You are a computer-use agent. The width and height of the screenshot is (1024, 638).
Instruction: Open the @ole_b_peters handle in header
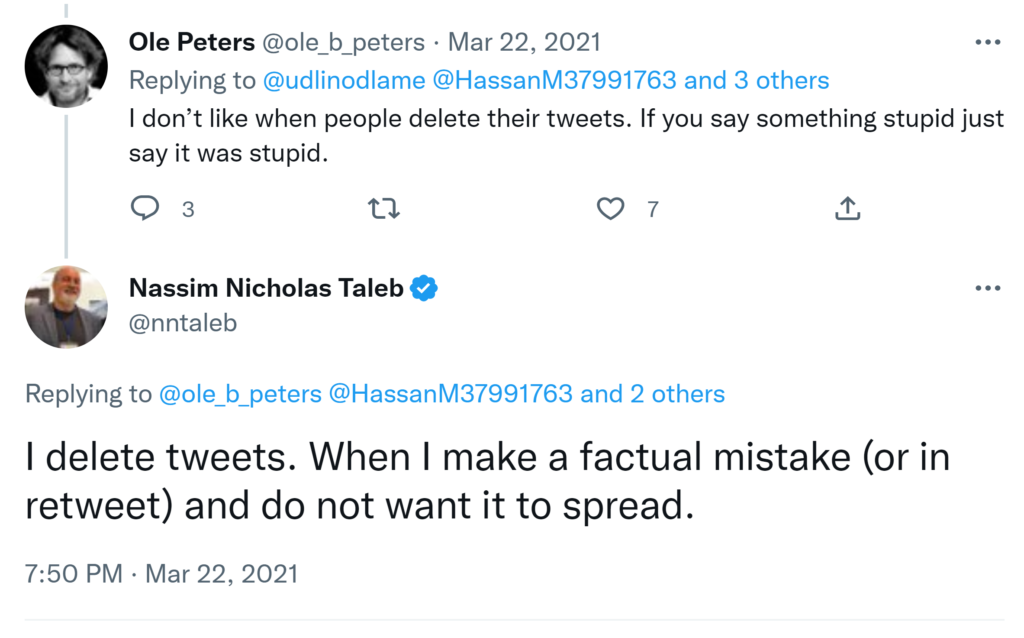pyautogui.click(x=343, y=43)
